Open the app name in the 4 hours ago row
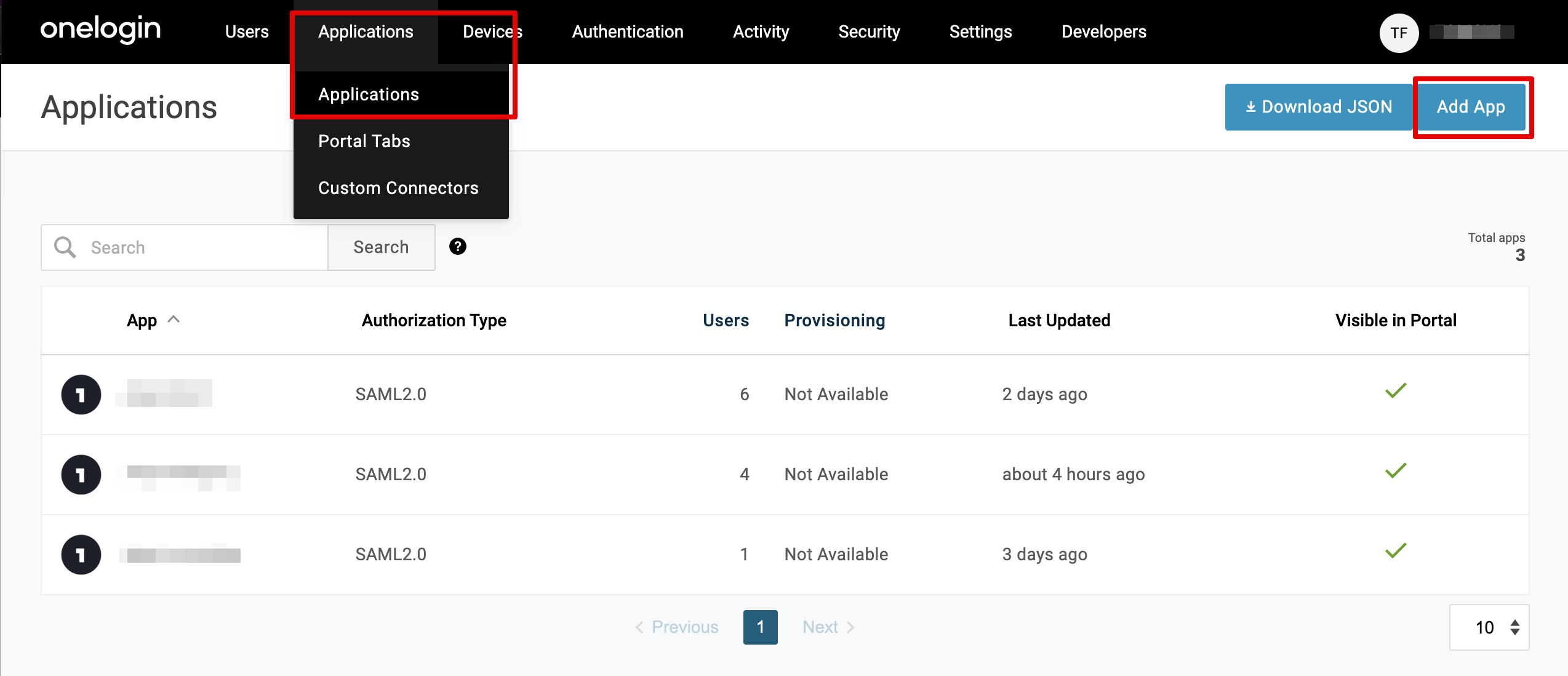Viewport: 1568px width, 676px height. pos(183,478)
